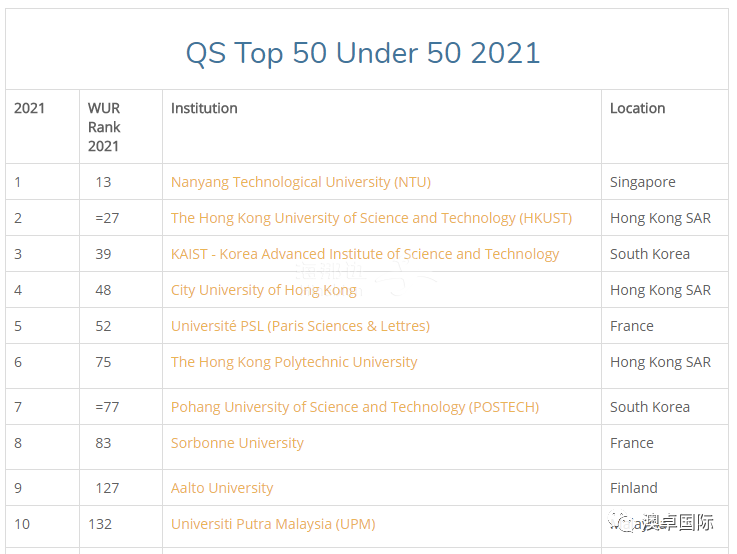Click rank number 4 in City University row

click(18, 290)
